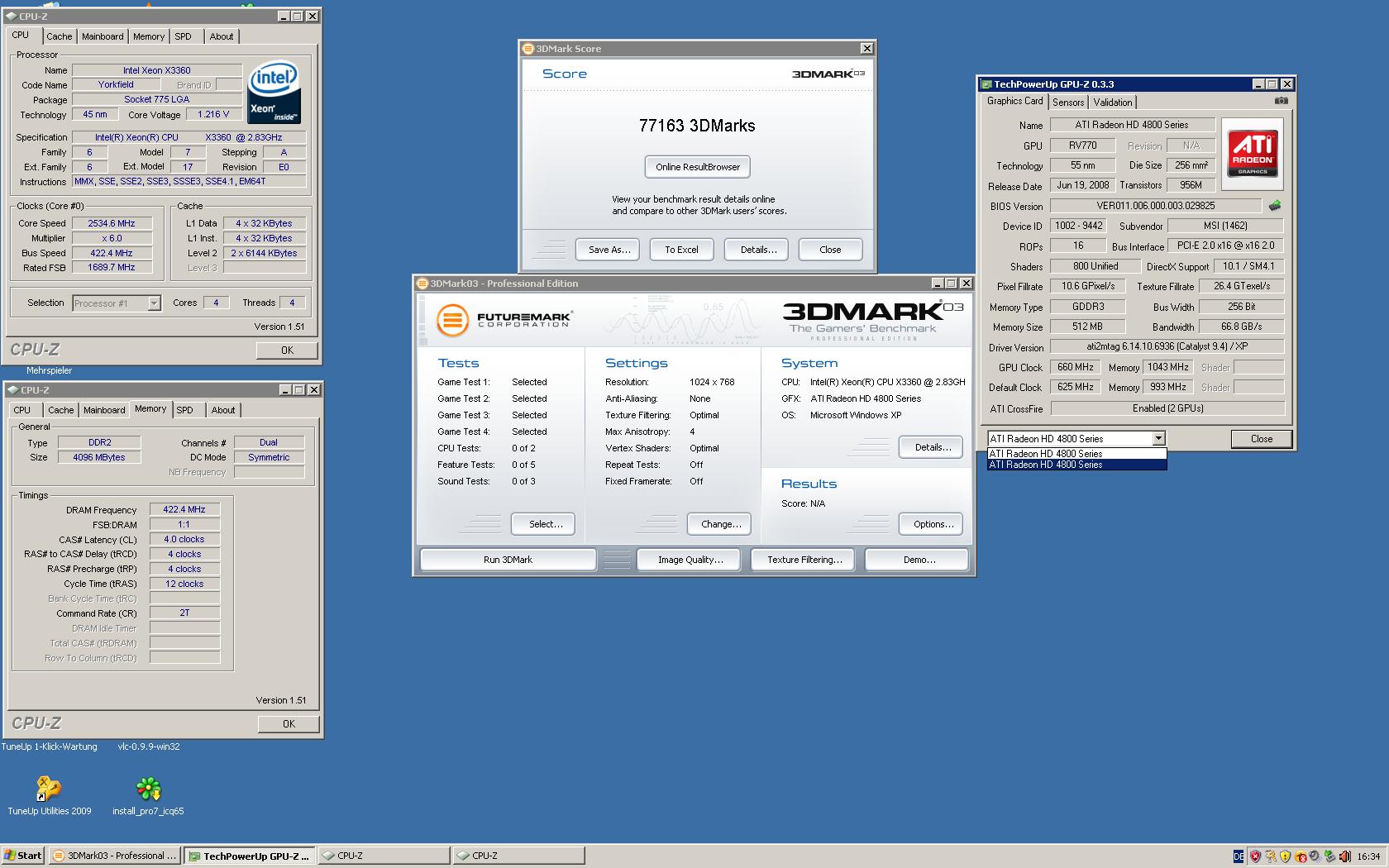Click Save As in 3DMark Score

609,250
